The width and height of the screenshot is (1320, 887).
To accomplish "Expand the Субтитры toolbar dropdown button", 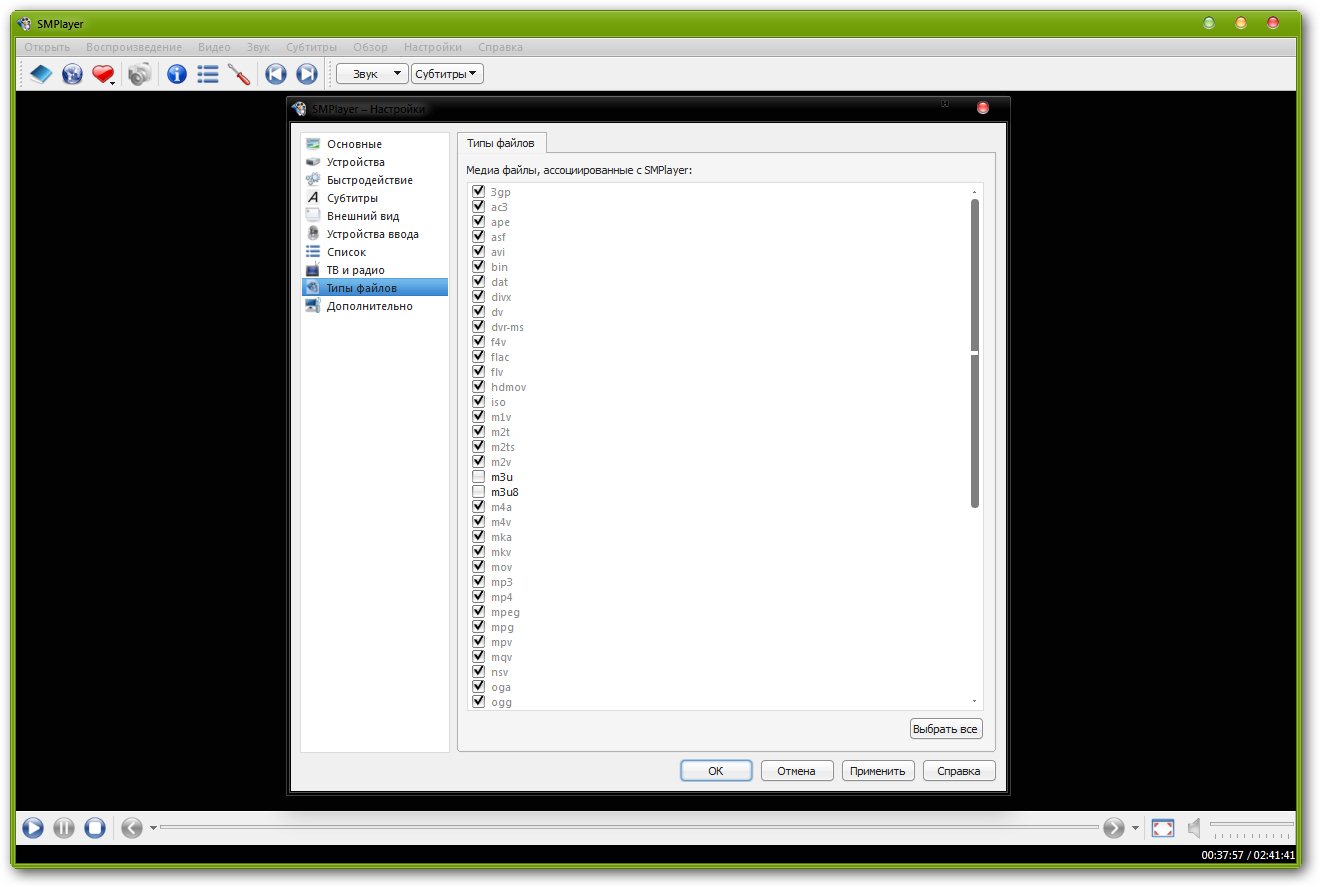I will [x=447, y=74].
